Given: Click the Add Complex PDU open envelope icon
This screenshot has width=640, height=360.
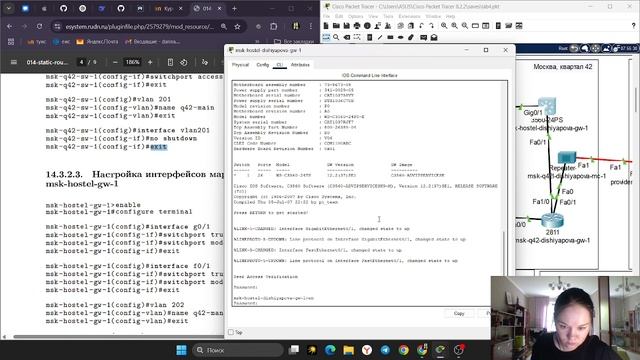Looking at the screenshot, I should coord(434,38).
